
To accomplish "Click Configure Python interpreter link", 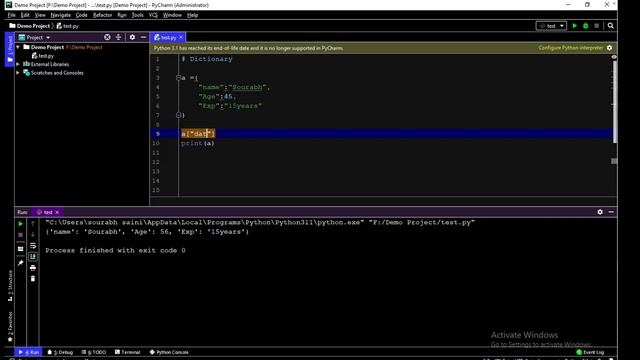I will 571,48.
